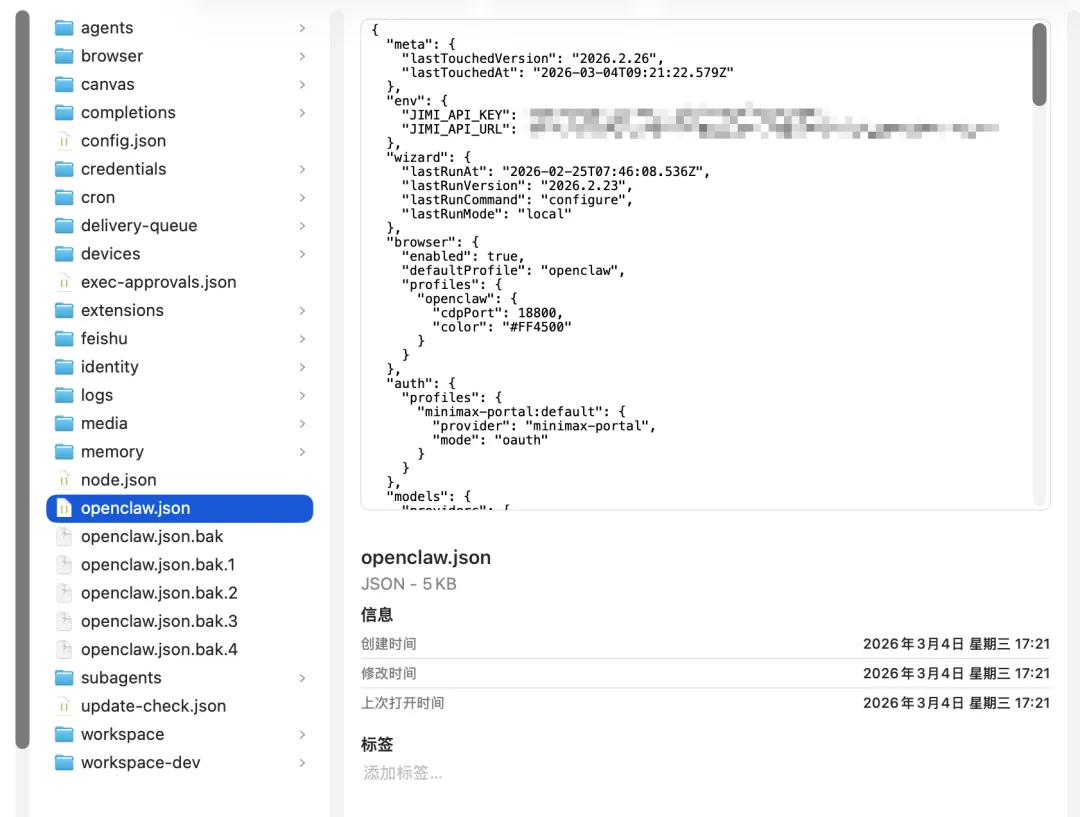Expand the workspace folder chevron
The height and width of the screenshot is (817, 1080).
[x=302, y=734]
